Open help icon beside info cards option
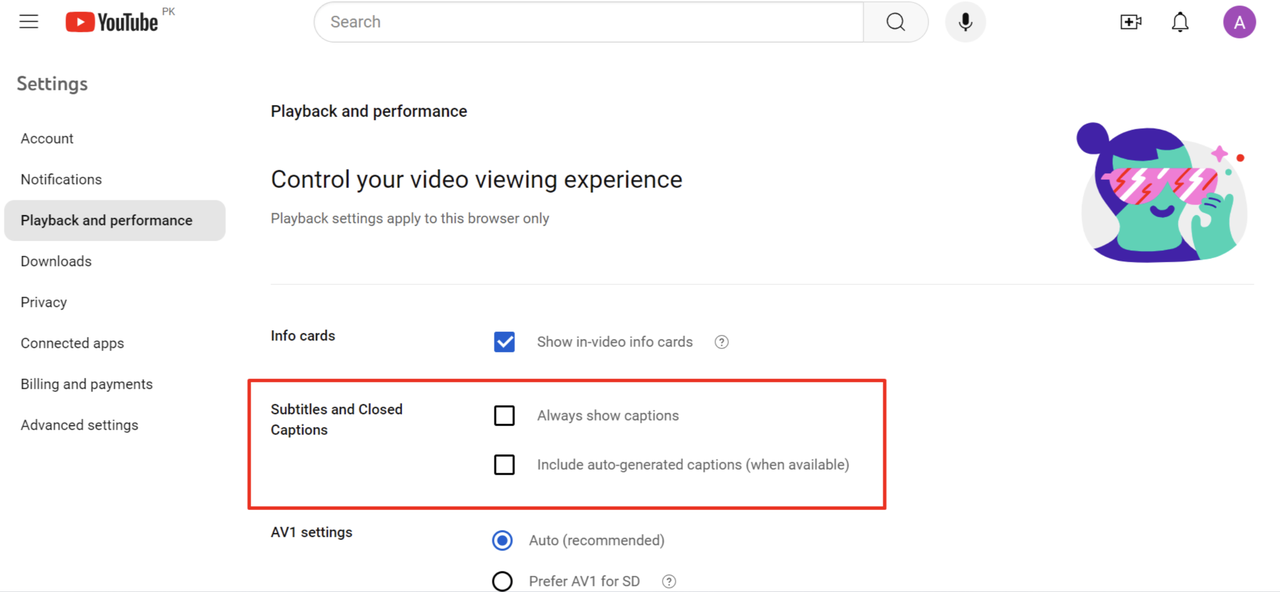1280x592 pixels. tap(722, 342)
